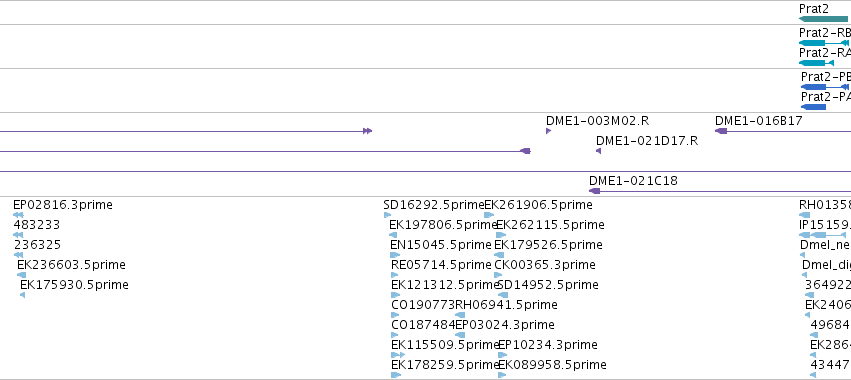Open the Prat2-PB protein label
Viewport: 851px width, 380px height.
[826, 77]
